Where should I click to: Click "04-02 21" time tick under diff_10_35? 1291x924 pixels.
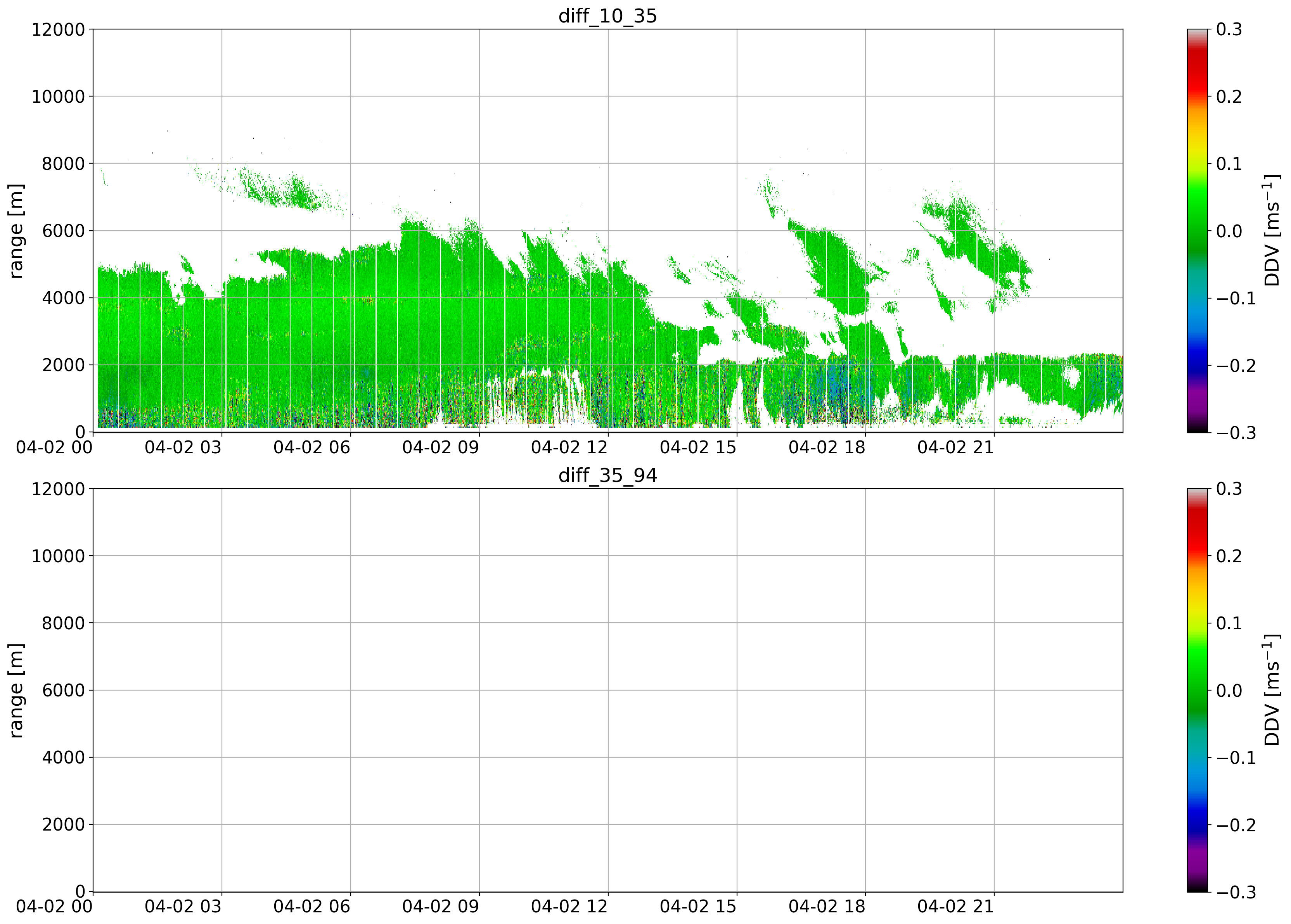click(x=956, y=448)
